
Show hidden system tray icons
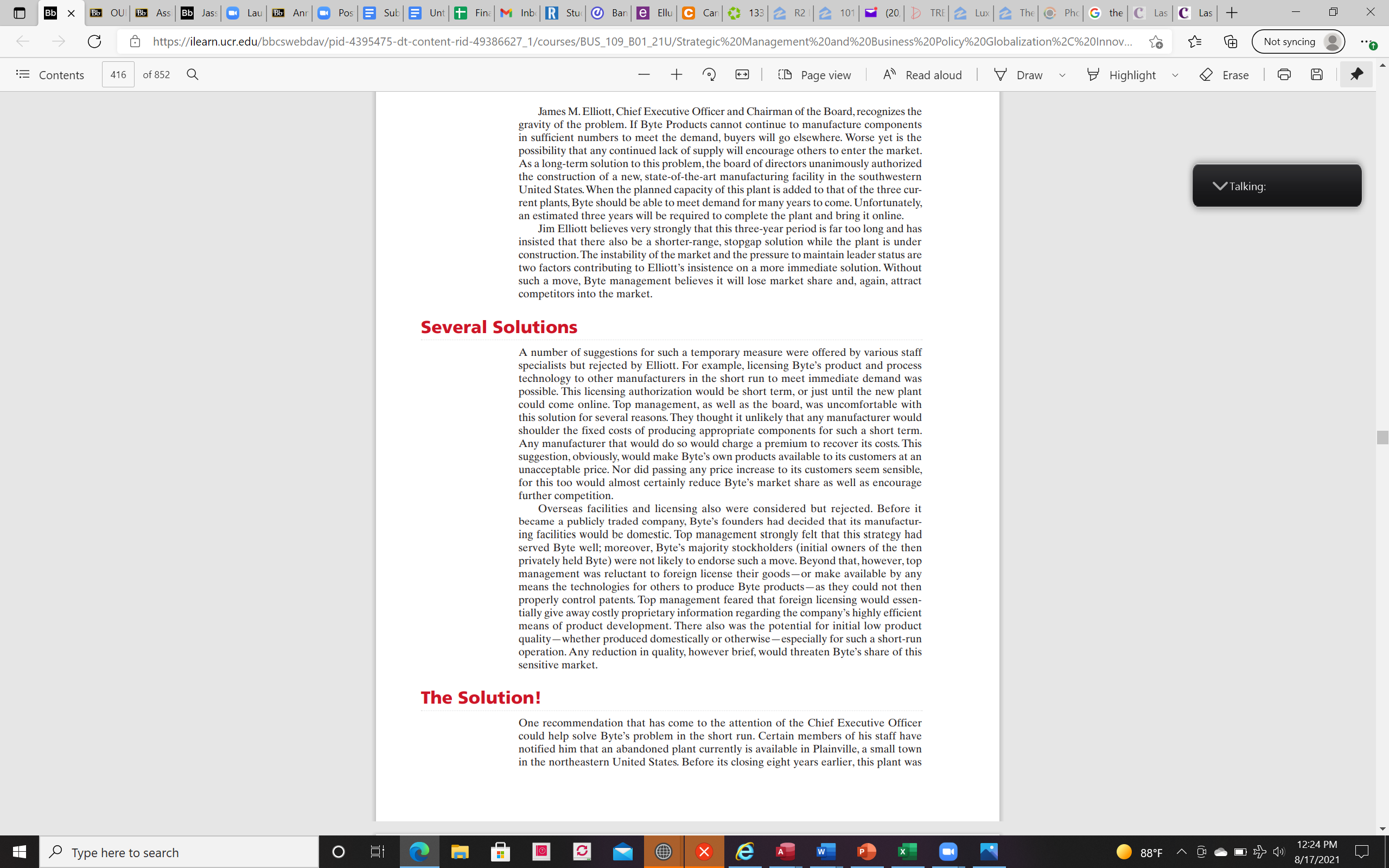click(1181, 852)
